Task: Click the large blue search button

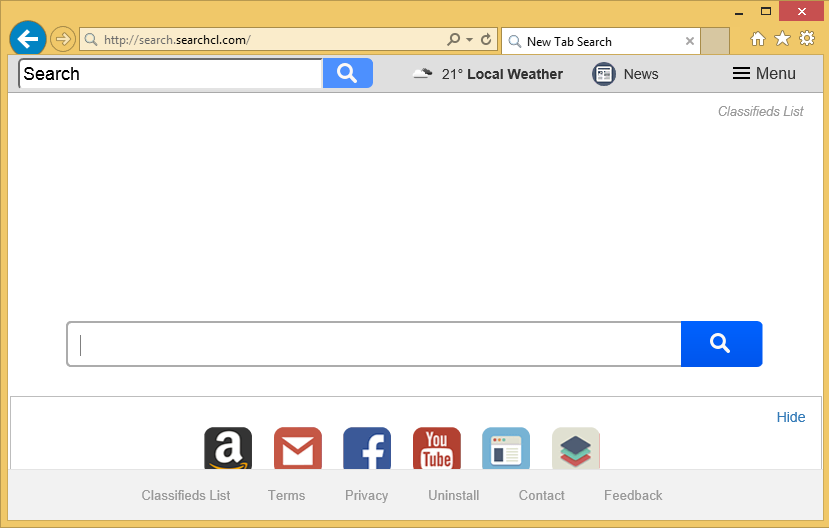Action: coord(721,344)
